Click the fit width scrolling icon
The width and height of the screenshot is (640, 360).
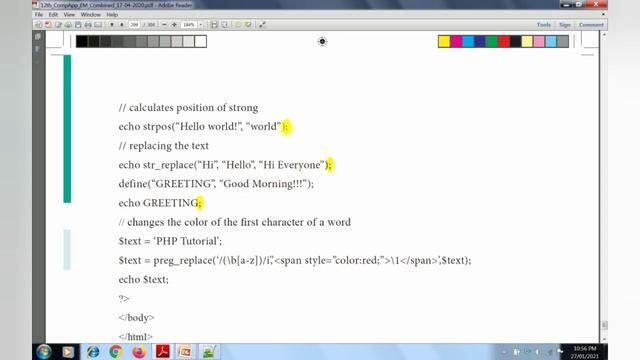[x=214, y=25]
